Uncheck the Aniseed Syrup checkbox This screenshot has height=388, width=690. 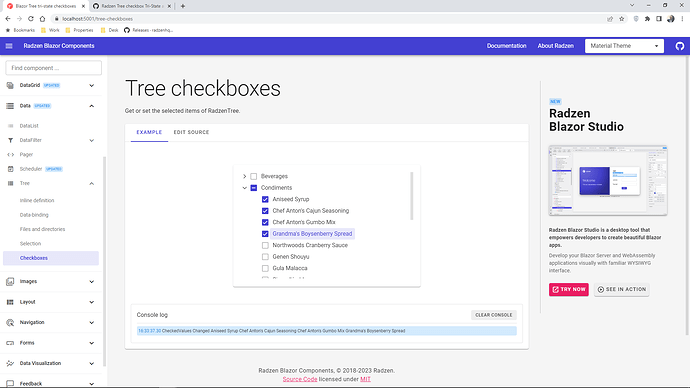[265, 199]
